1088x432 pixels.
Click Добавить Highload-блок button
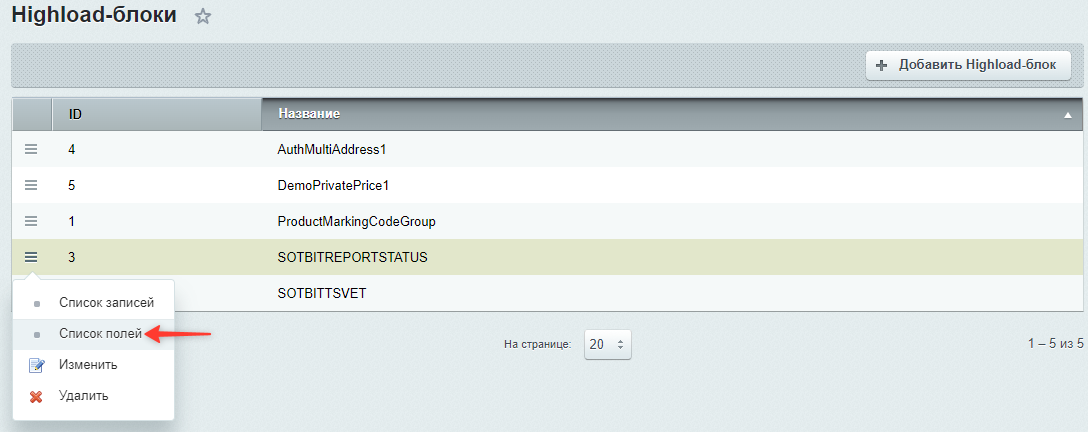click(968, 65)
